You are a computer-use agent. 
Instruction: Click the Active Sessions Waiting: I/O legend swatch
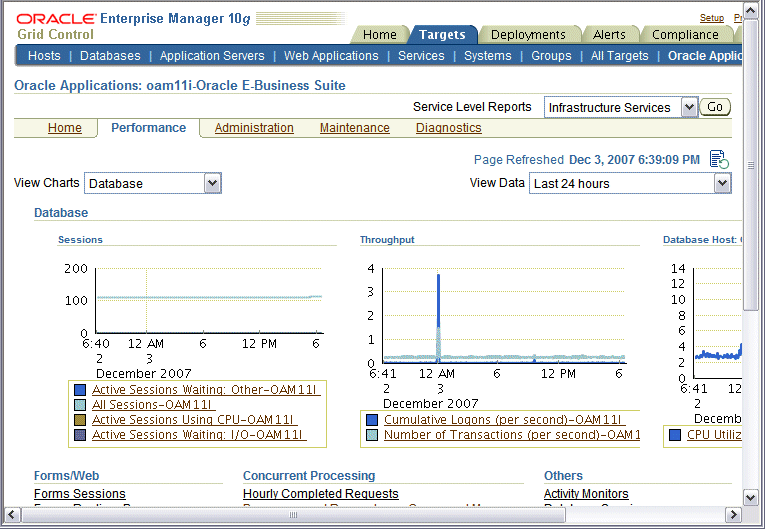click(80, 435)
